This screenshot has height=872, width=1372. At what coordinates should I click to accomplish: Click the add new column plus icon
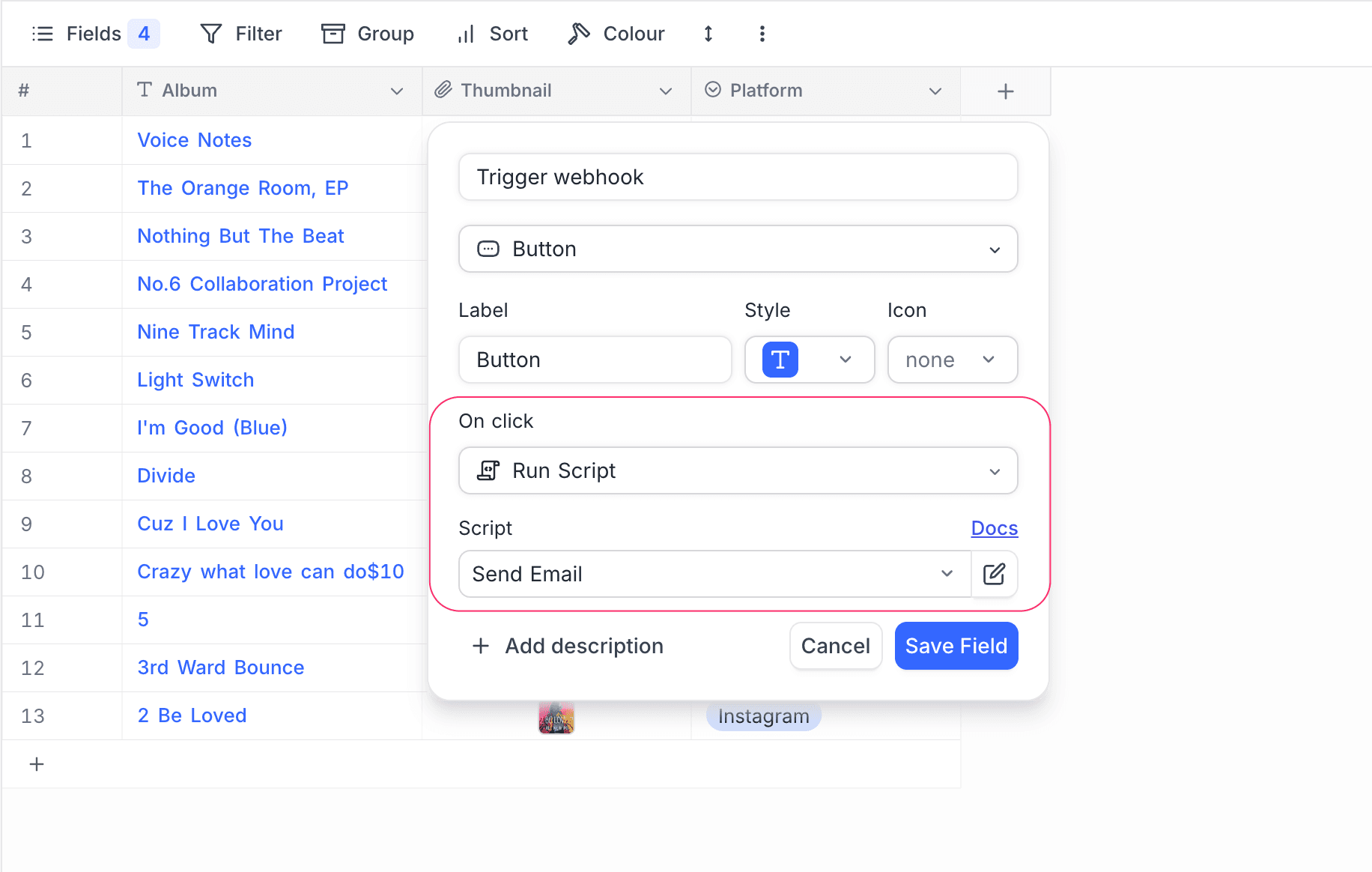click(1005, 91)
